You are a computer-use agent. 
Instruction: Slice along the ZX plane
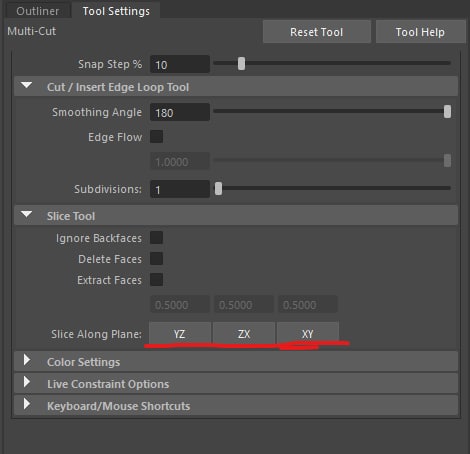click(x=244, y=334)
